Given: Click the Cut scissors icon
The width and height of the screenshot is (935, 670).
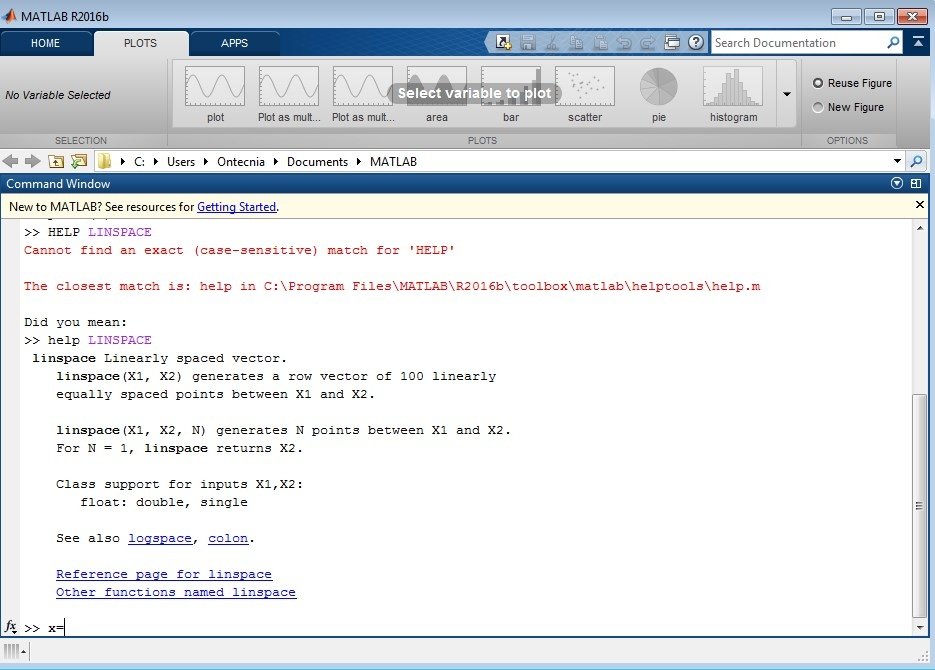Looking at the screenshot, I should click(552, 42).
